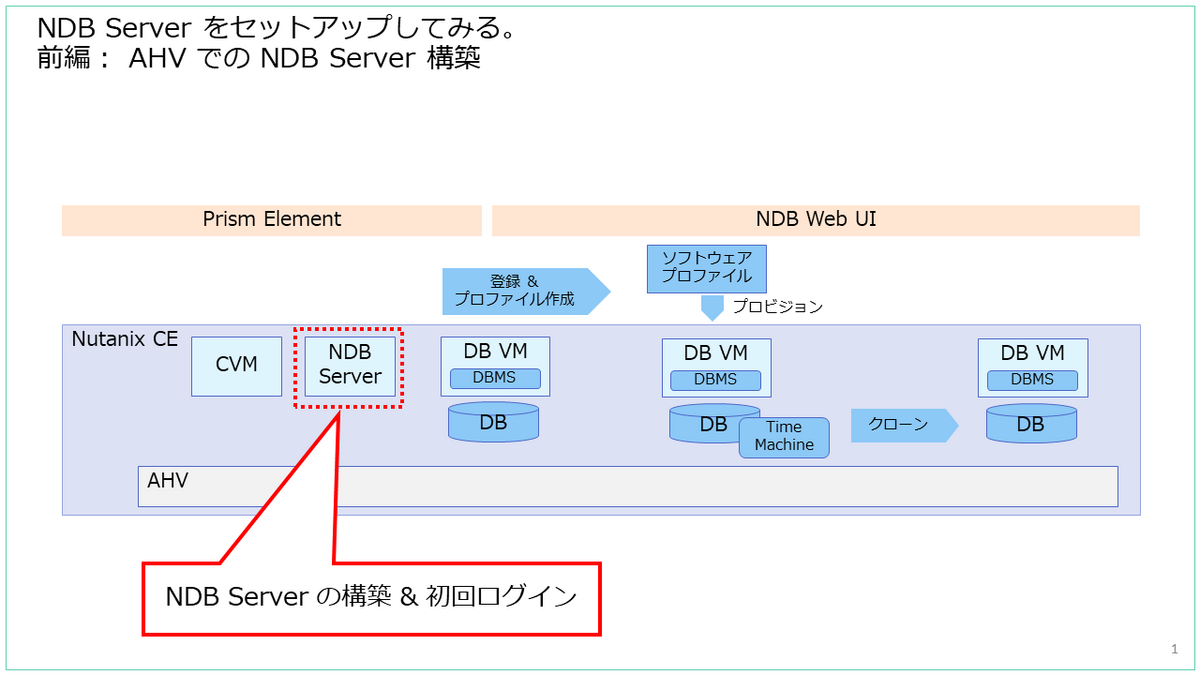Click the Nutanix CE label

click(x=125, y=340)
